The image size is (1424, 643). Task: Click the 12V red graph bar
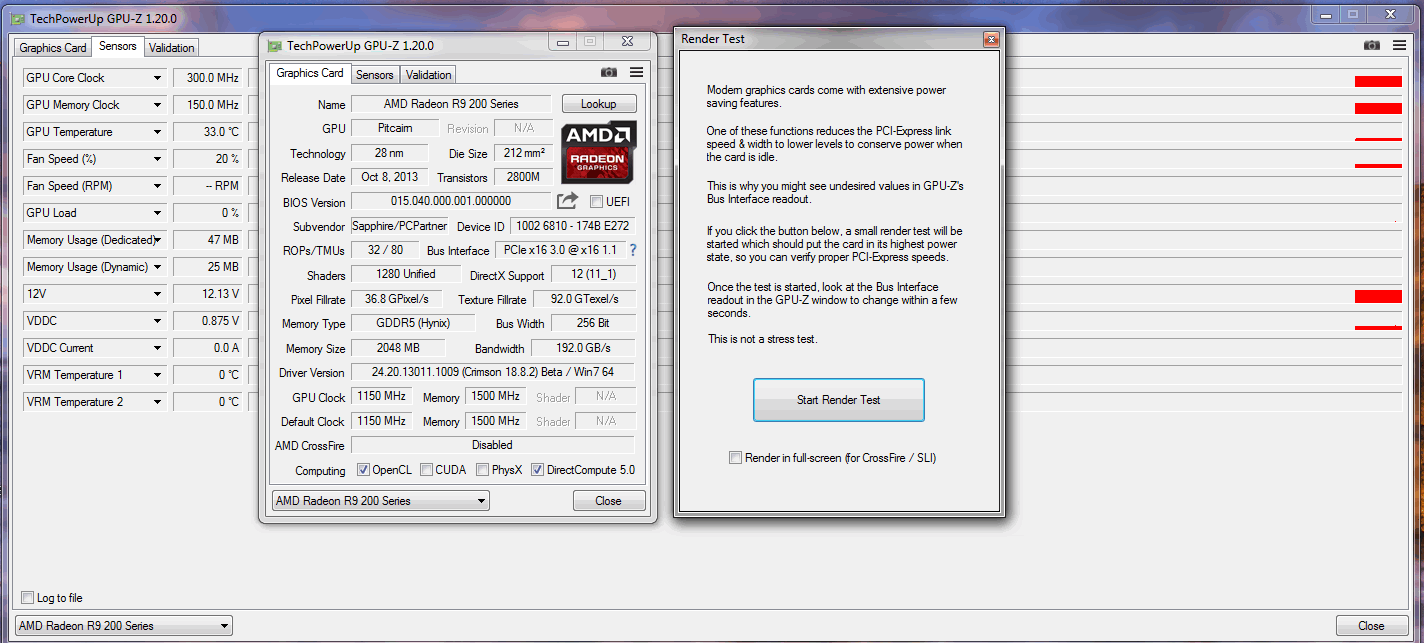point(1378,296)
